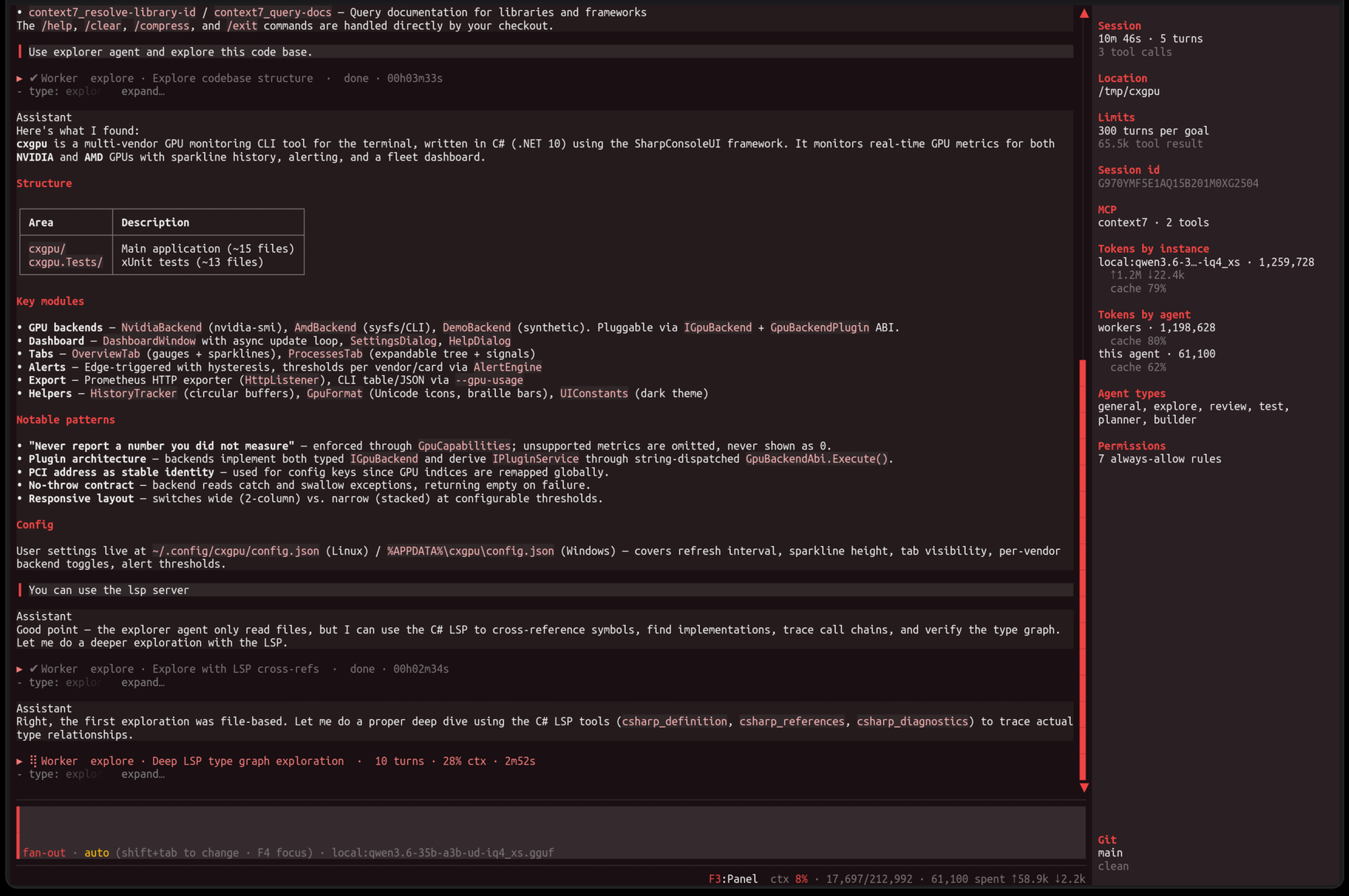The width and height of the screenshot is (1349, 896).
Task: Click 'expand…' under Explore codebase structure worker
Action: tap(143, 91)
